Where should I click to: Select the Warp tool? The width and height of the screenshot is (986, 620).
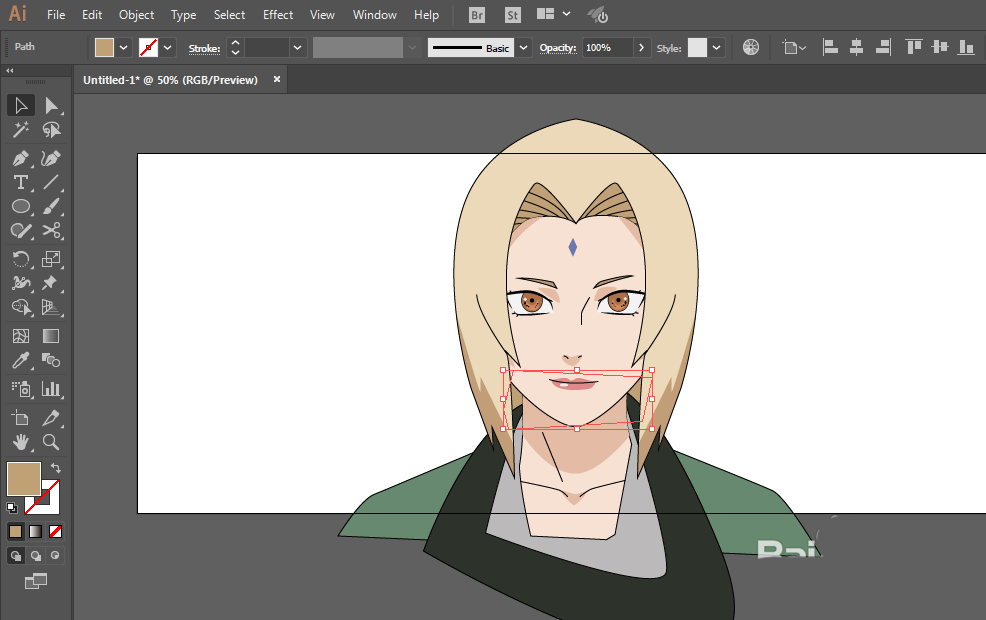[21, 283]
